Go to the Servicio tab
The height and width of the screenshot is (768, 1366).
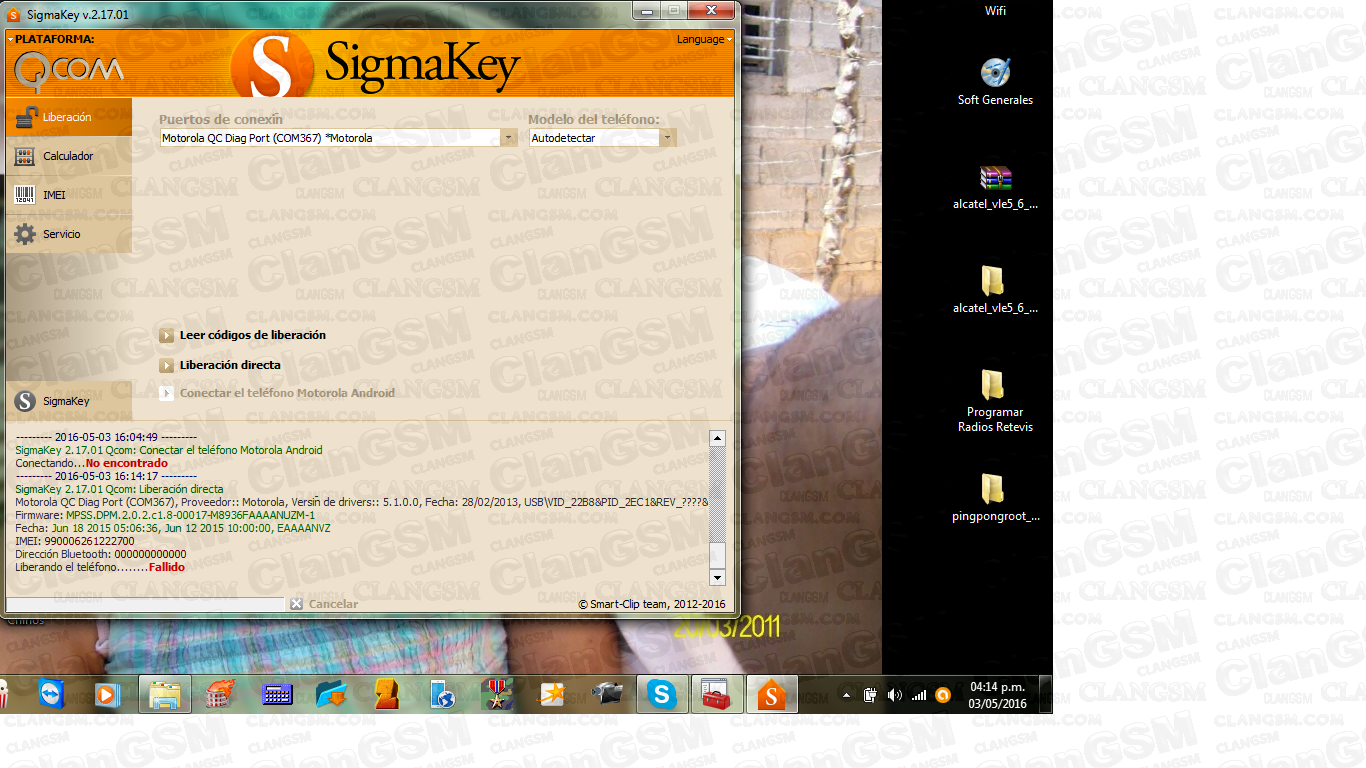[68, 234]
